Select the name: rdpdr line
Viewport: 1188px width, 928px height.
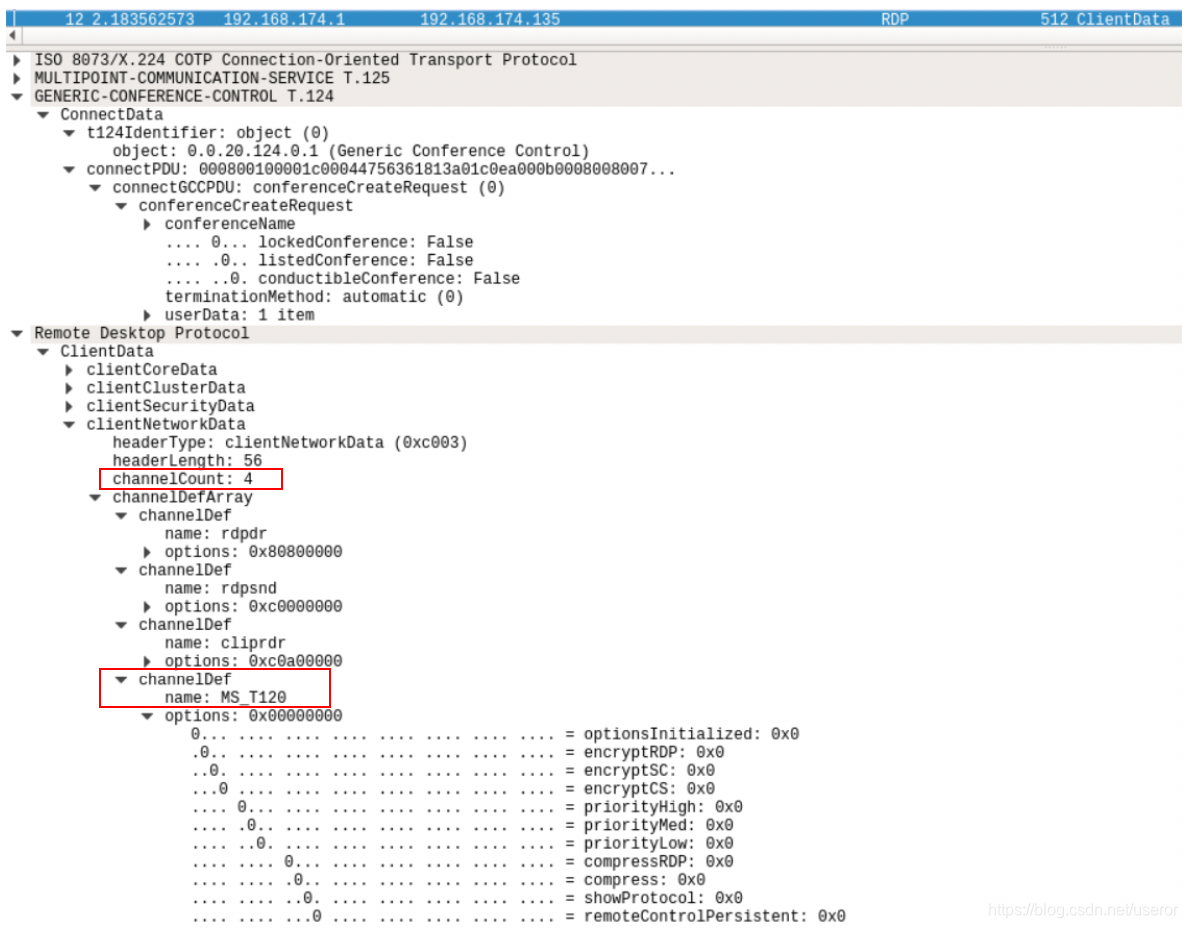(216, 534)
